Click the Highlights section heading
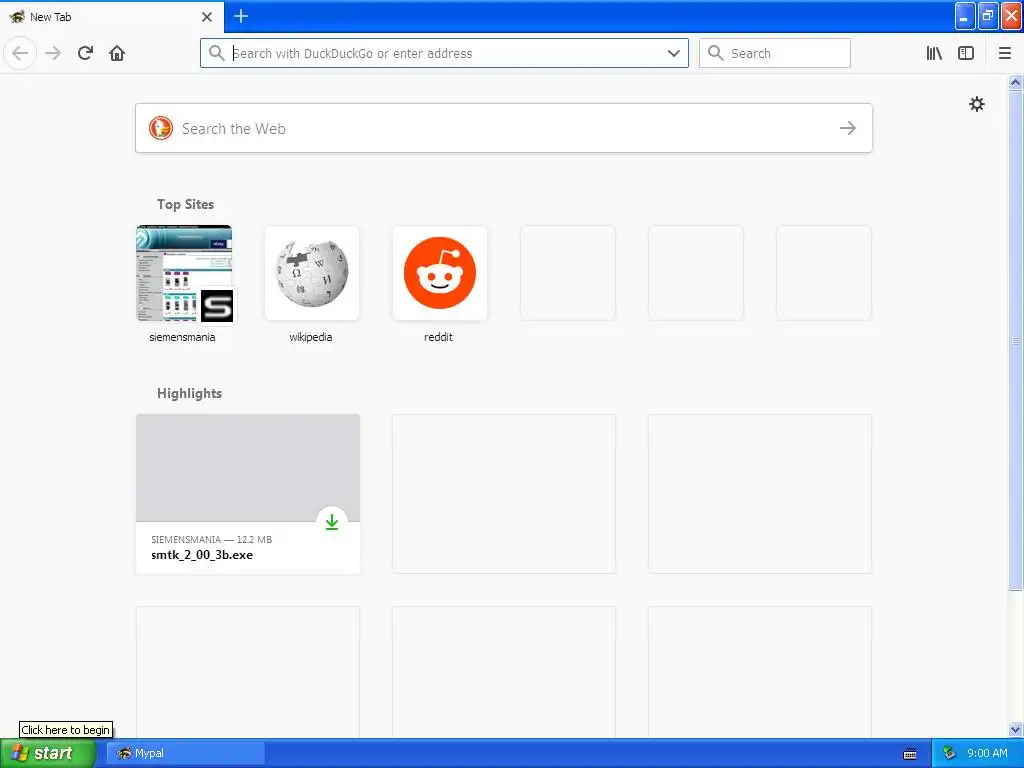The width and height of the screenshot is (1024, 768). [189, 393]
